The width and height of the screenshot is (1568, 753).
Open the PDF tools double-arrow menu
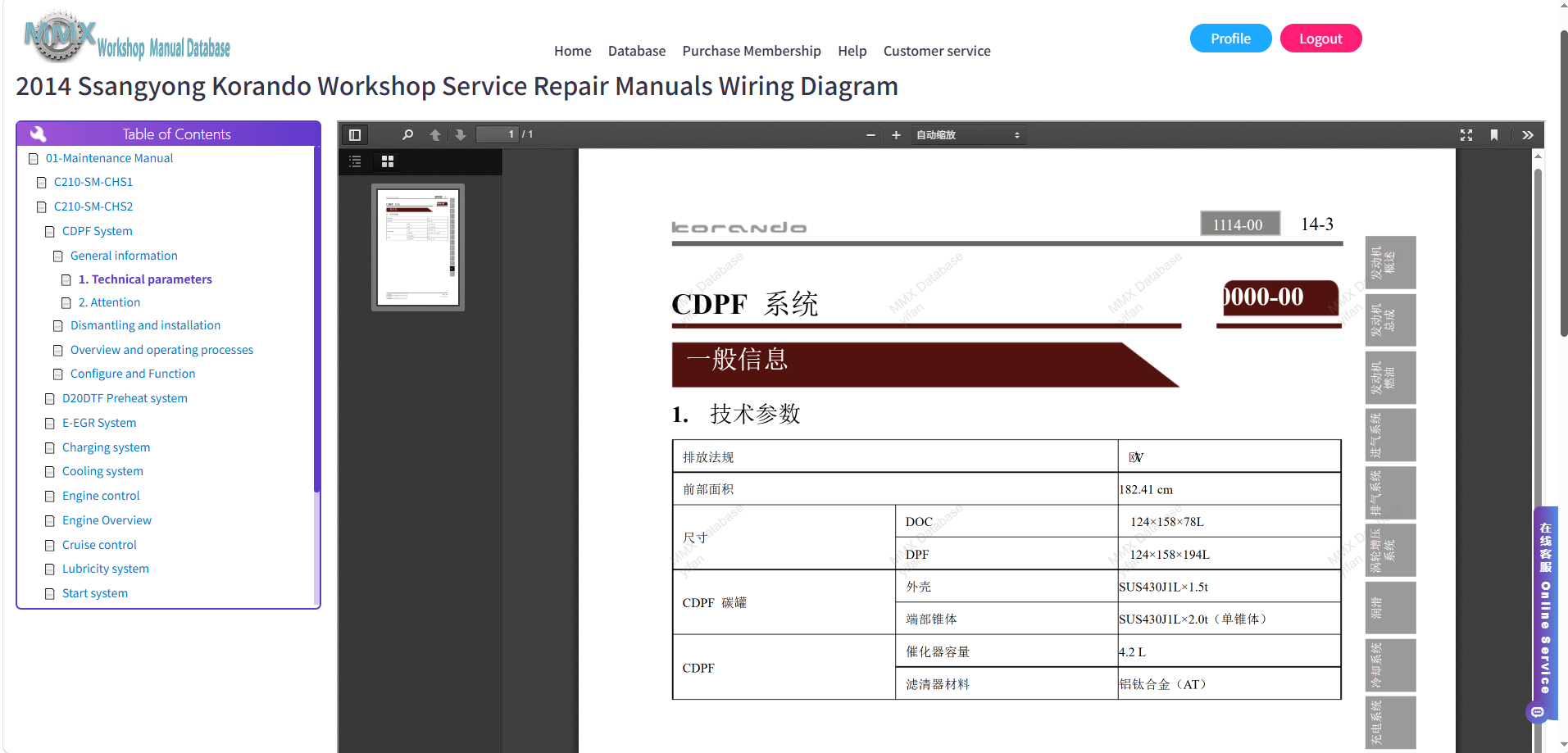(1528, 134)
